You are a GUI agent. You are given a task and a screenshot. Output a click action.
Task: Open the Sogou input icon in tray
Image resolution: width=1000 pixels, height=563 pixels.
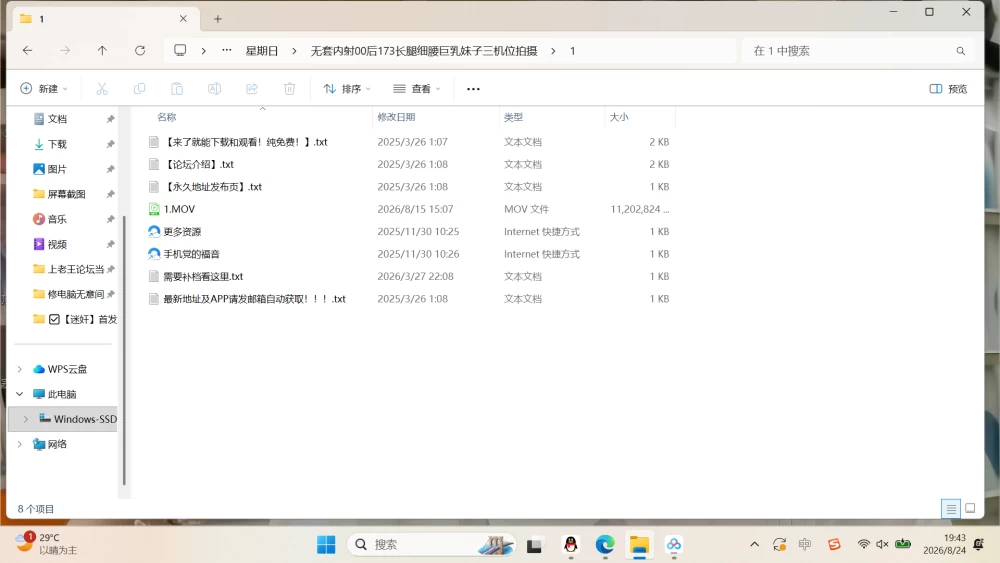click(x=834, y=544)
